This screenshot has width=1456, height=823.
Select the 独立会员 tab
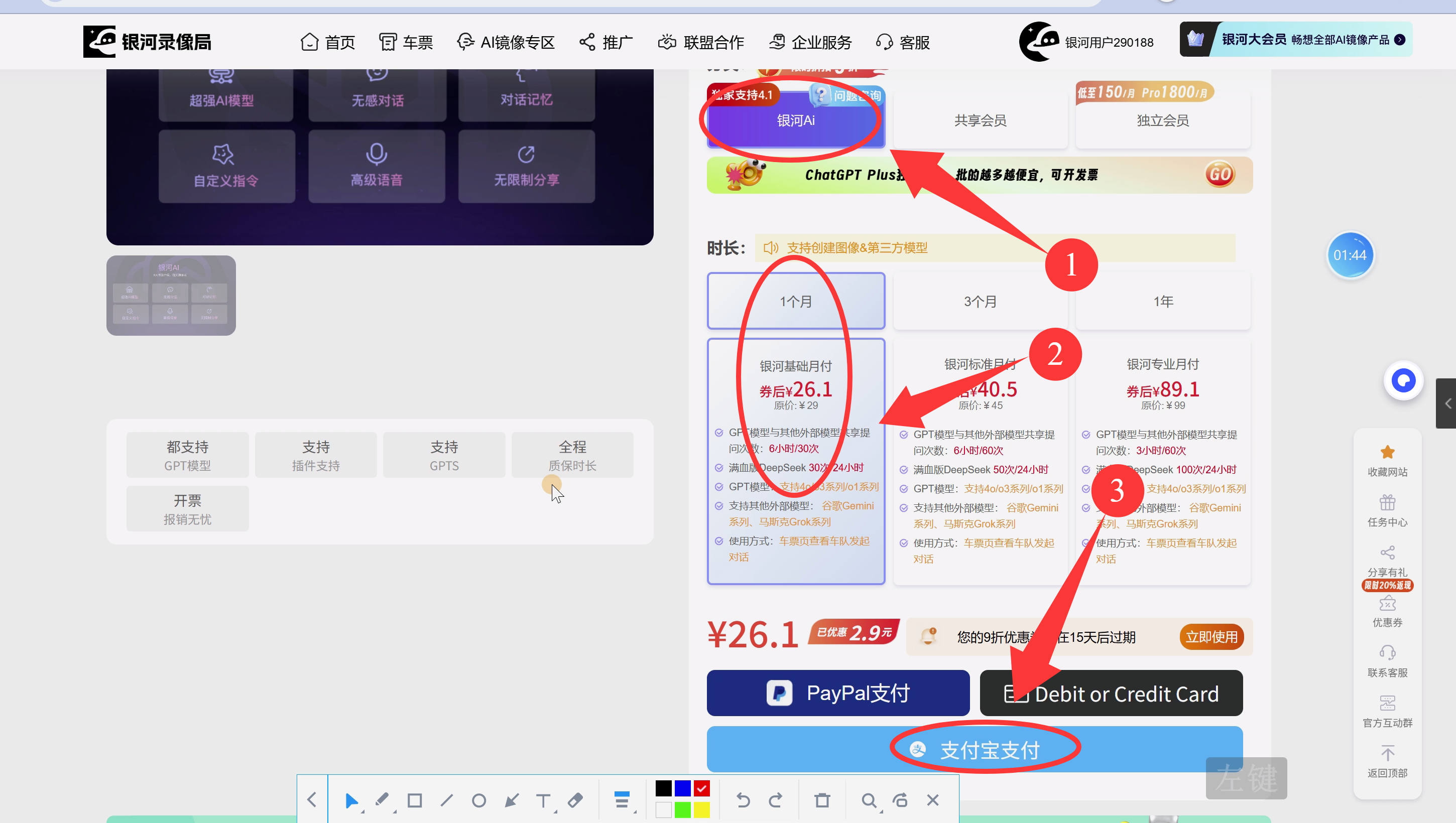pyautogui.click(x=1162, y=120)
